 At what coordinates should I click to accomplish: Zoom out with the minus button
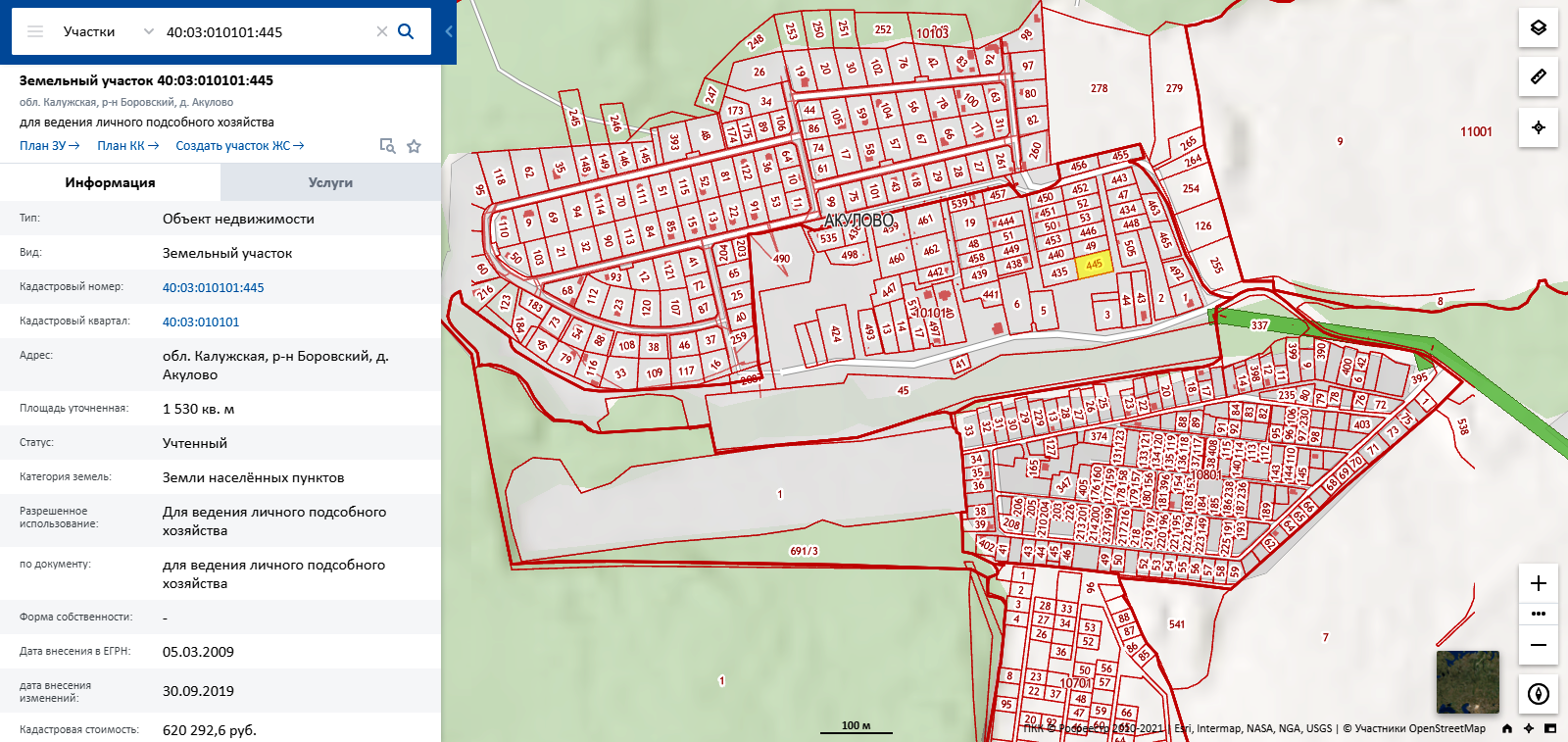click(x=1539, y=645)
